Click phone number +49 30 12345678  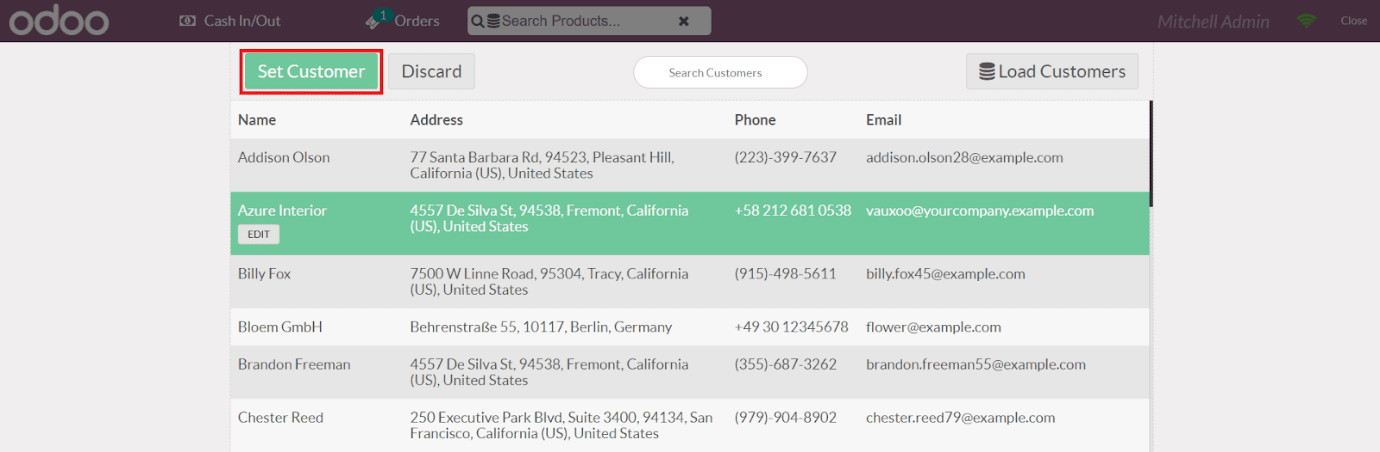pos(791,327)
